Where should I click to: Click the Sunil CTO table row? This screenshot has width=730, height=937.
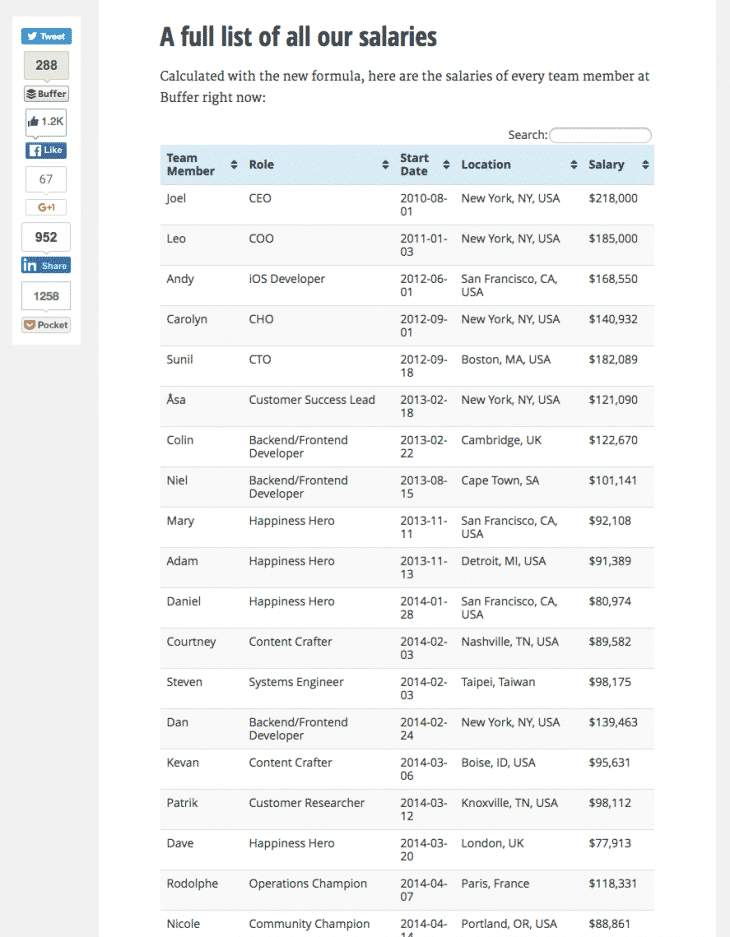(x=406, y=366)
